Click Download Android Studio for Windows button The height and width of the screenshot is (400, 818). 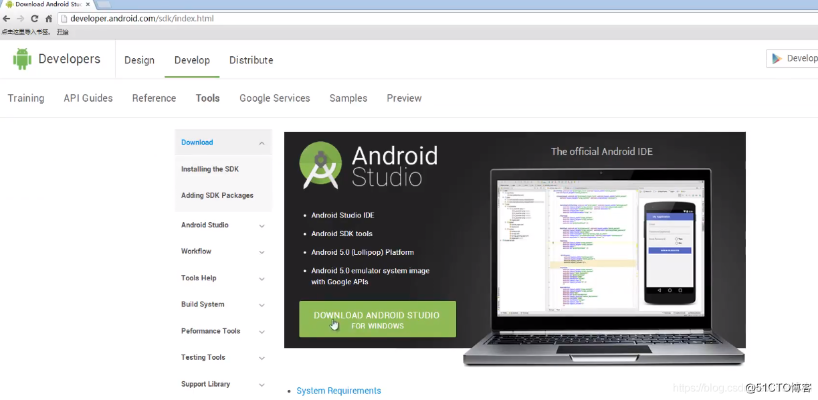click(377, 320)
